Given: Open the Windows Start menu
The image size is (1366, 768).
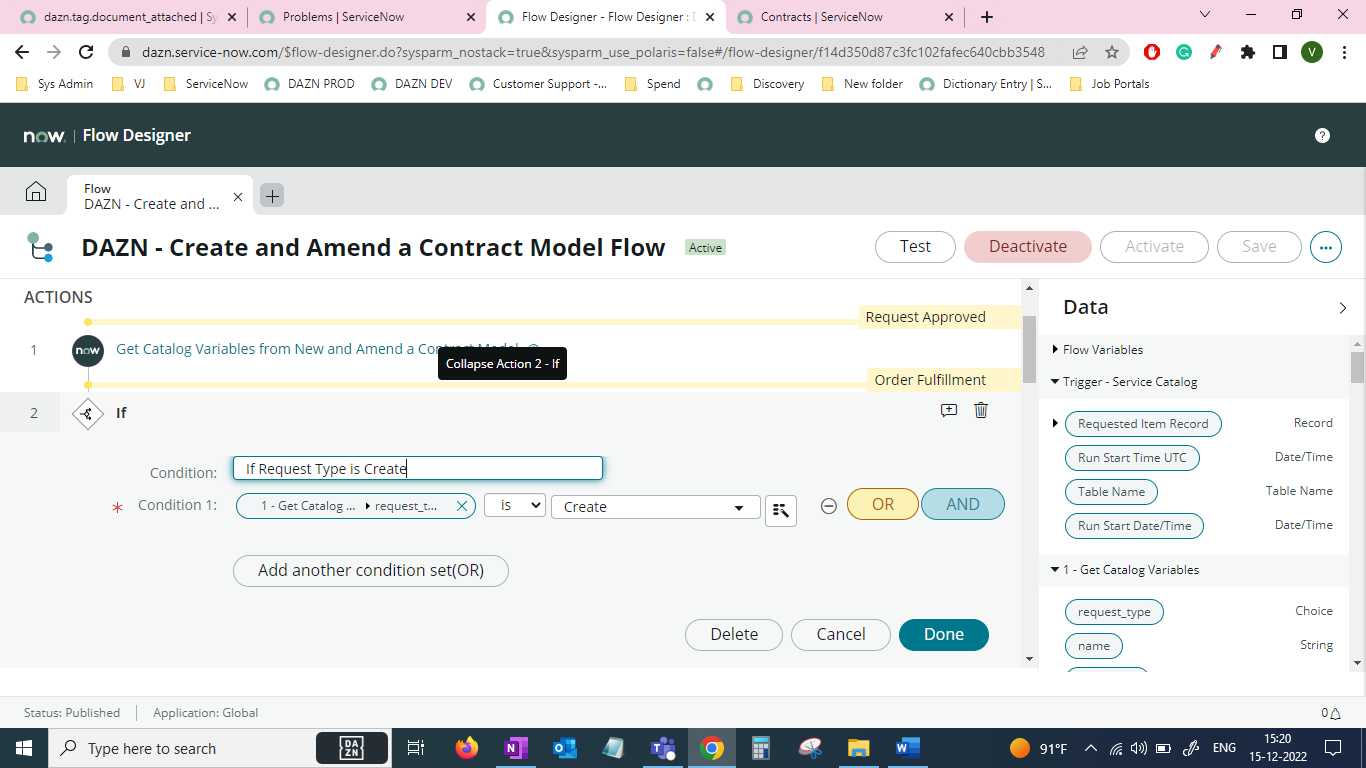Looking at the screenshot, I should pyautogui.click(x=24, y=748).
